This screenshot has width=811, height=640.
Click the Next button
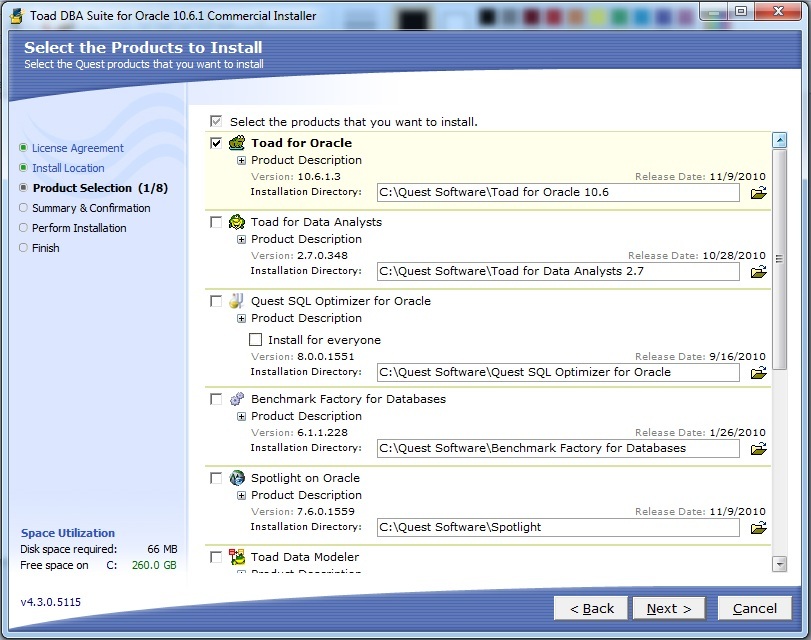(x=669, y=608)
